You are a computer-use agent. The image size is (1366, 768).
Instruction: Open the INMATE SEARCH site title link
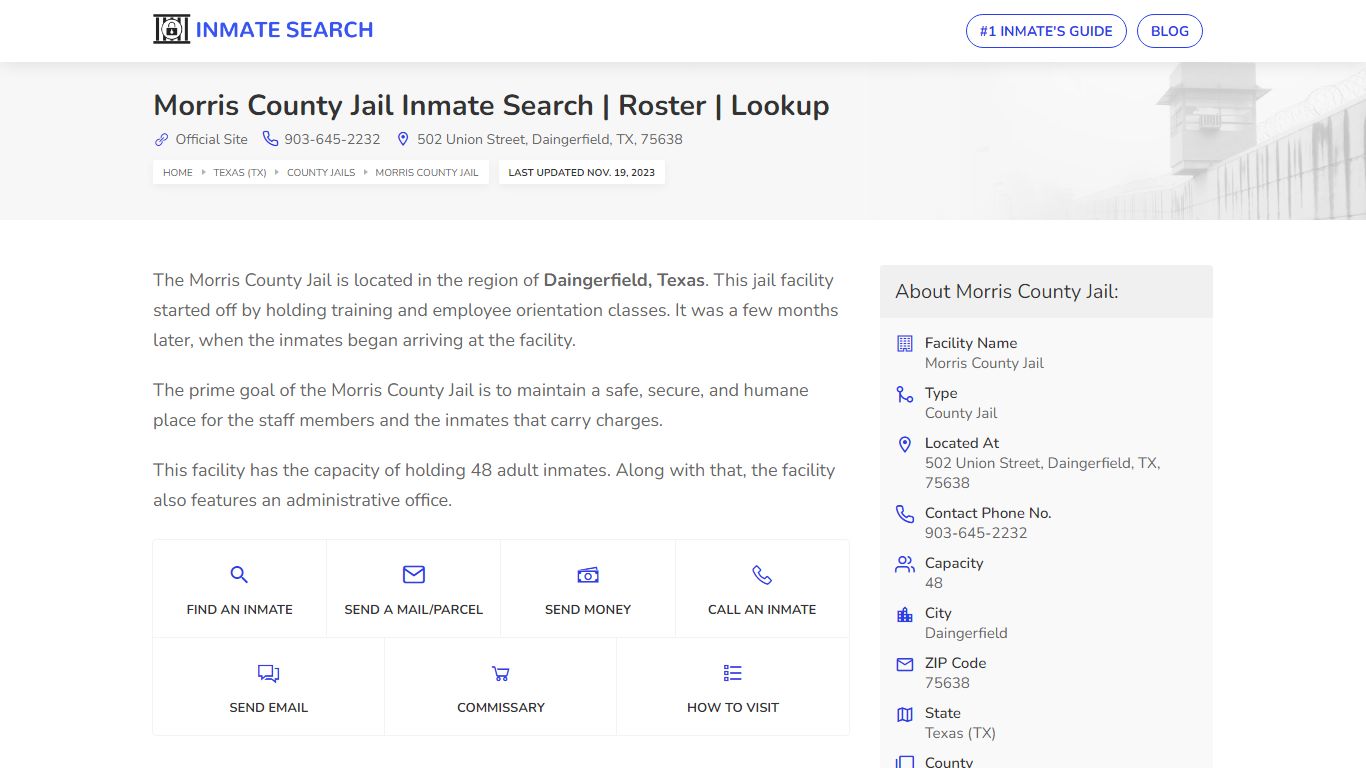click(284, 30)
